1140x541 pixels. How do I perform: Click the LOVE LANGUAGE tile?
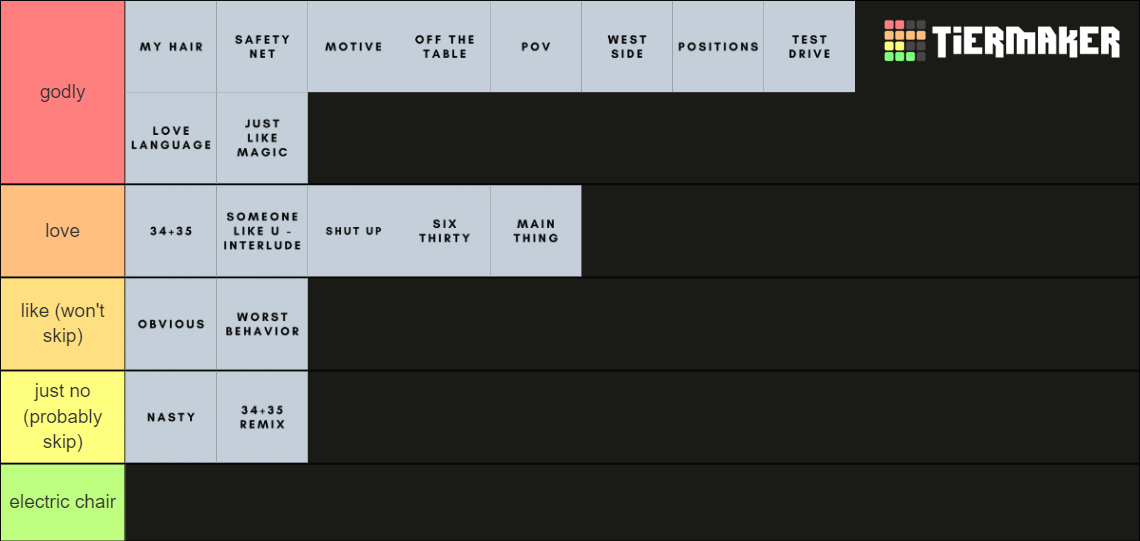(x=171, y=138)
